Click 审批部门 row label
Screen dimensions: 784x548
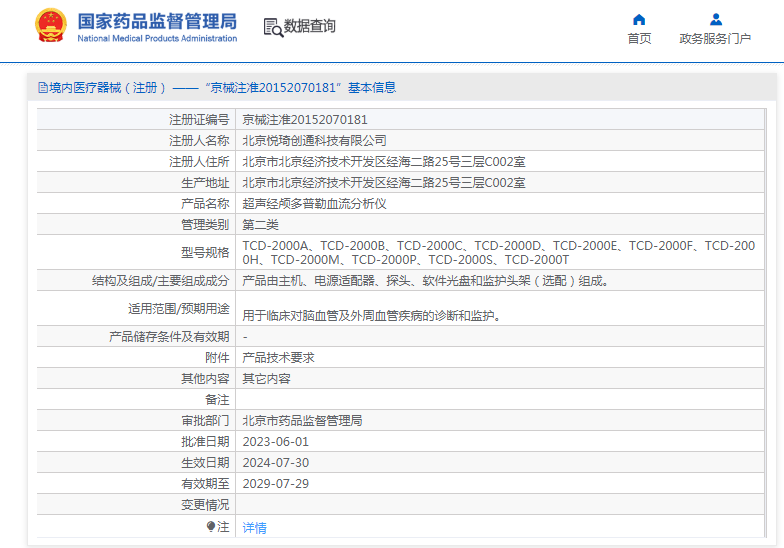coord(204,421)
